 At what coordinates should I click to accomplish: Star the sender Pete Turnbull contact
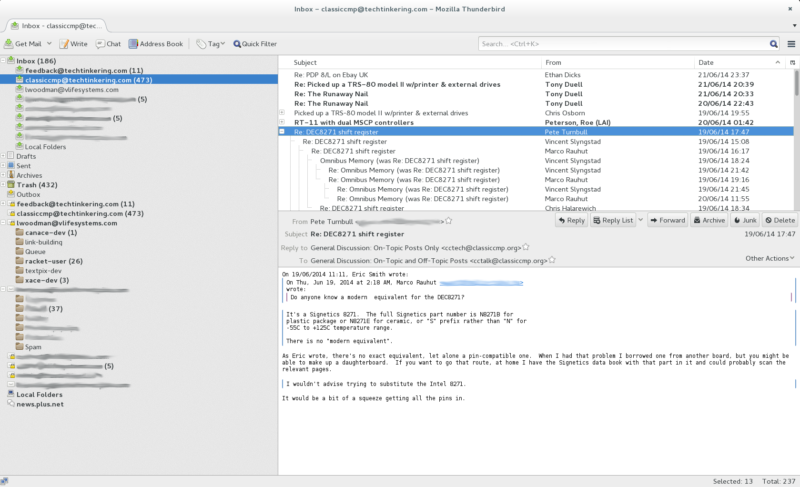pos(448,221)
